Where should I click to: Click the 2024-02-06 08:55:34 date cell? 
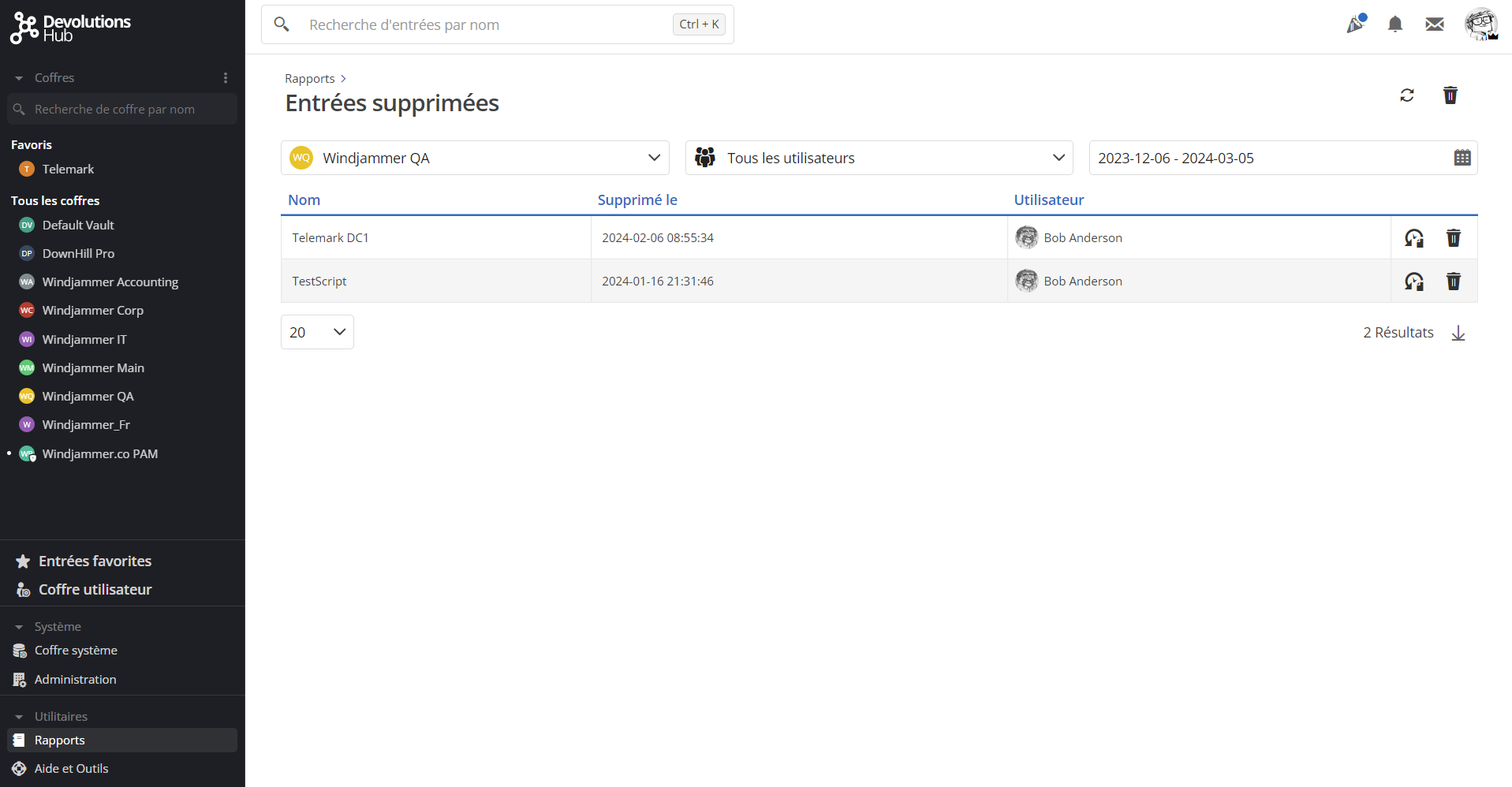[x=799, y=237]
